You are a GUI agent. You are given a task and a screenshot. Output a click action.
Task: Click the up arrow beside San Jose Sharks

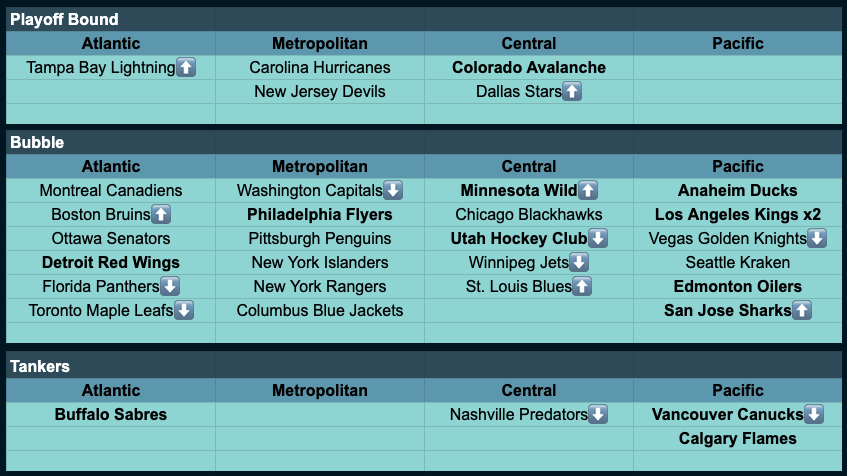tap(802, 311)
